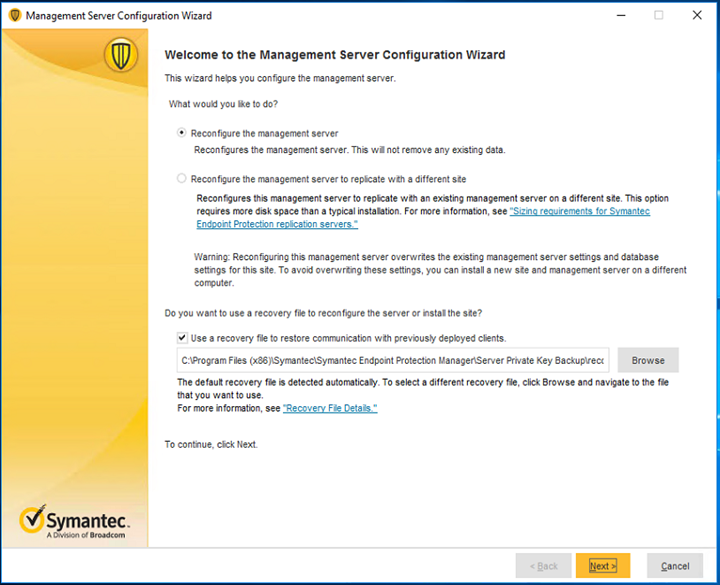Close the Management Server Configuration Wizard
This screenshot has width=720, height=585.
pyautogui.click(x=697, y=16)
